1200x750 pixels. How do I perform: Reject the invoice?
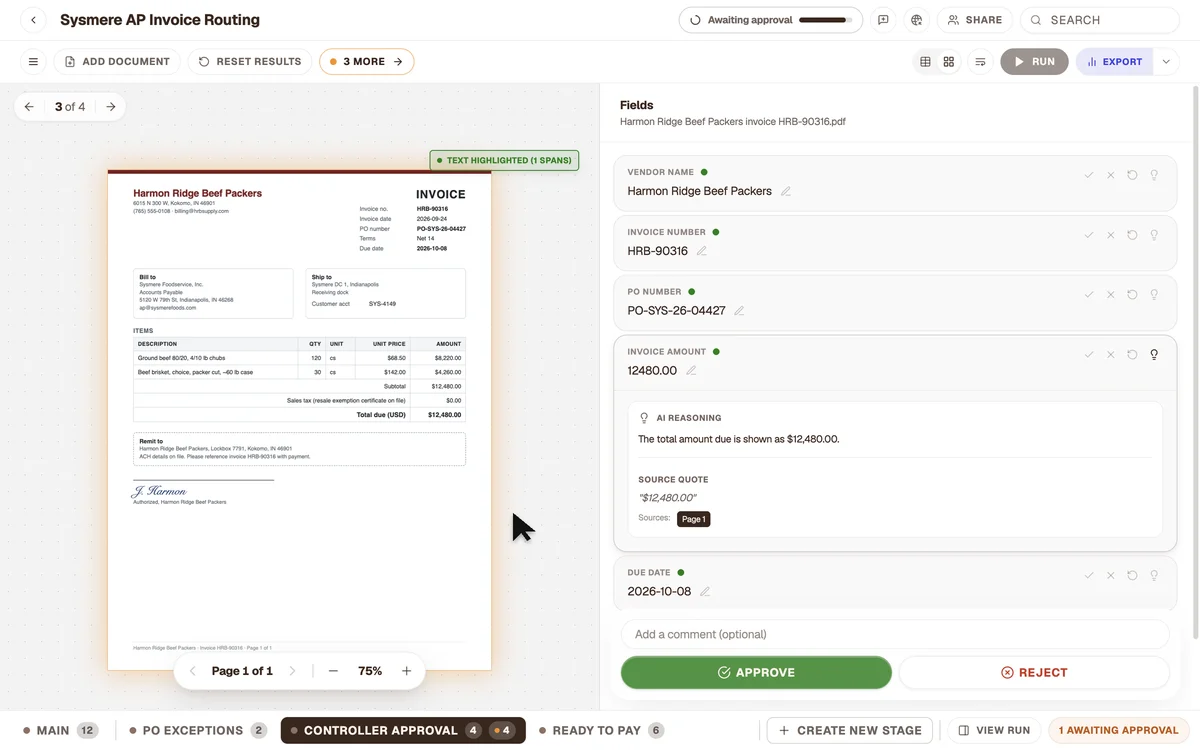(x=1034, y=673)
